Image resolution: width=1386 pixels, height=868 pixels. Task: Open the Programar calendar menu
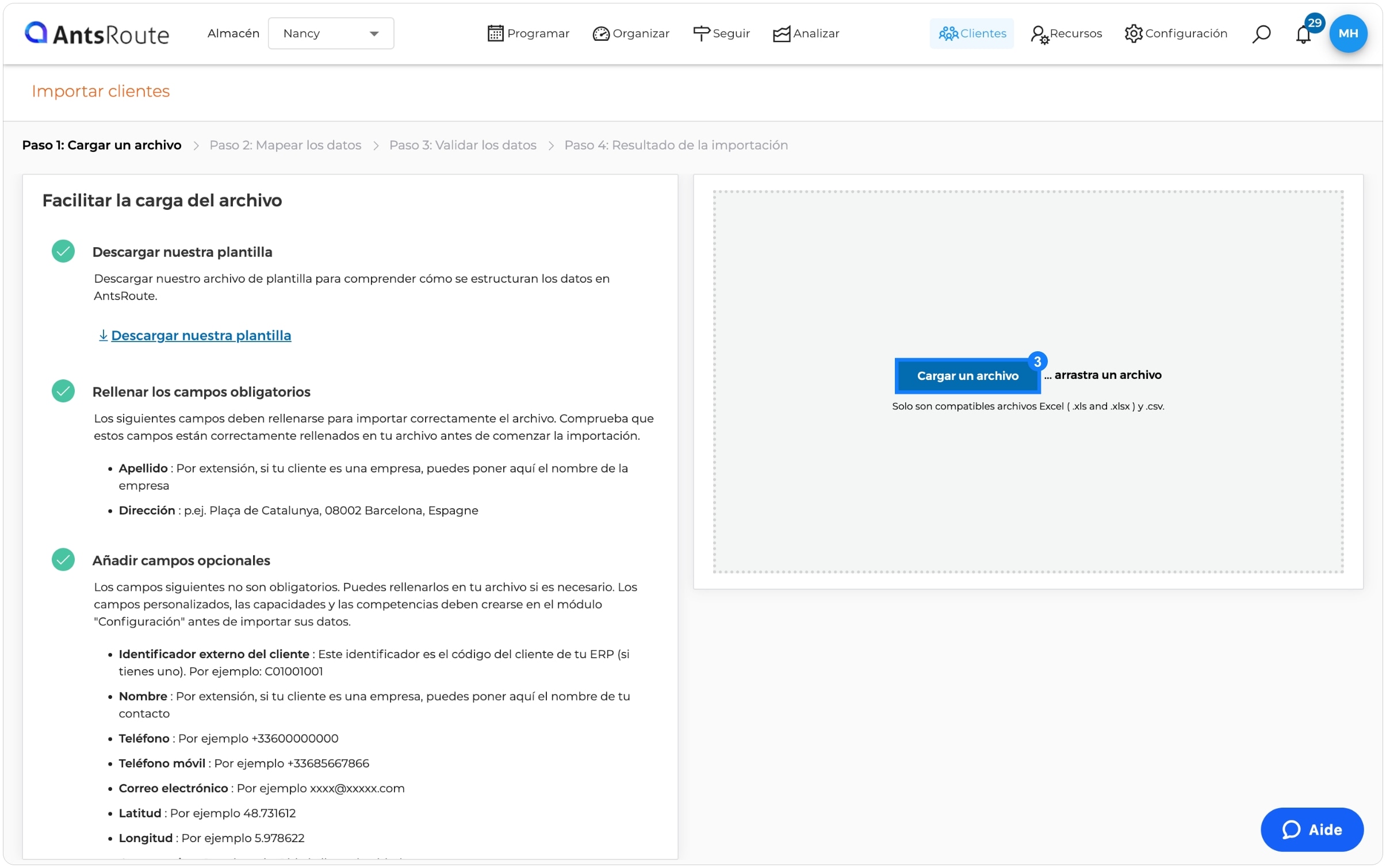click(x=528, y=33)
